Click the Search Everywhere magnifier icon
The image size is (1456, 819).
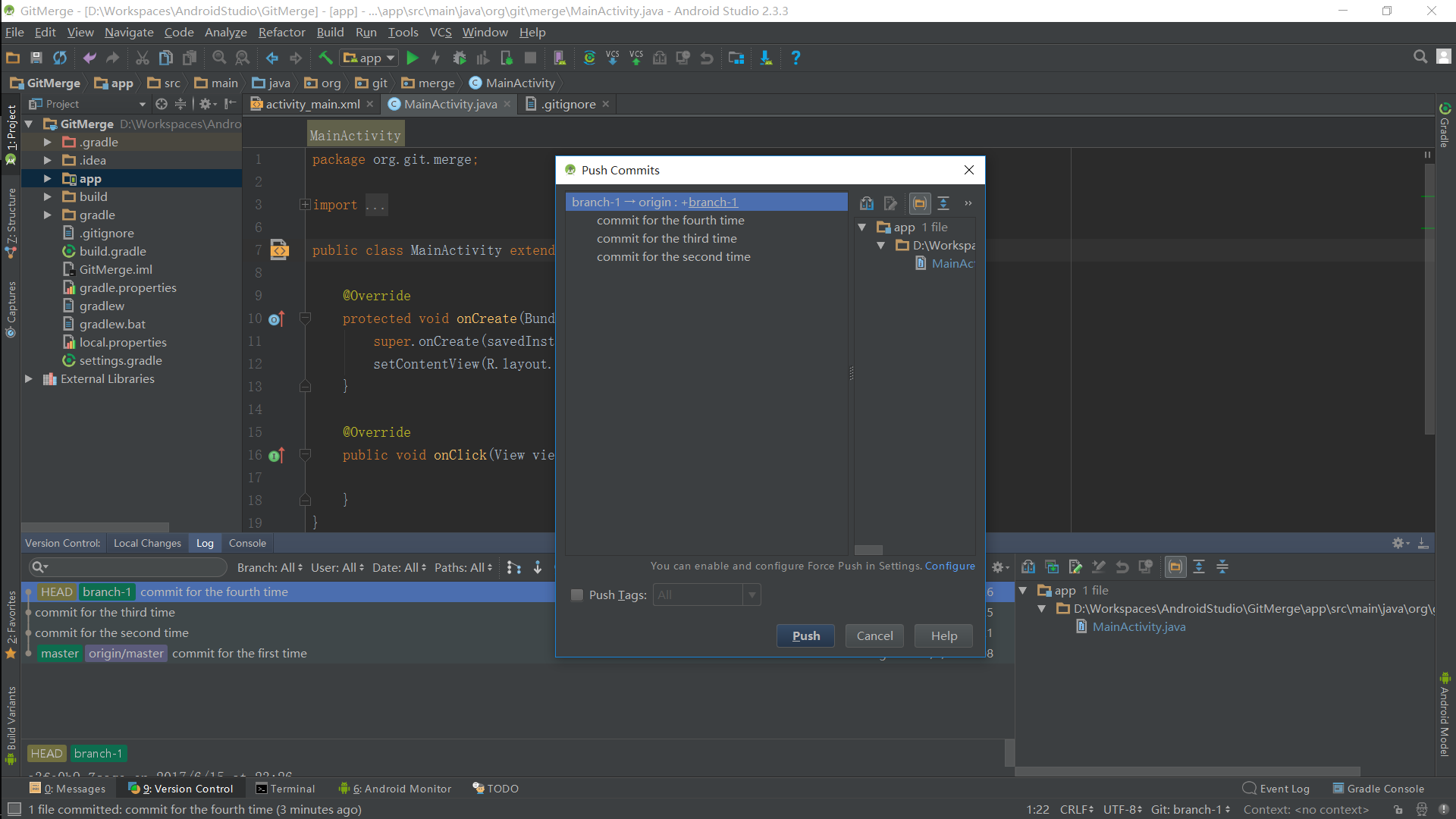(x=1420, y=57)
